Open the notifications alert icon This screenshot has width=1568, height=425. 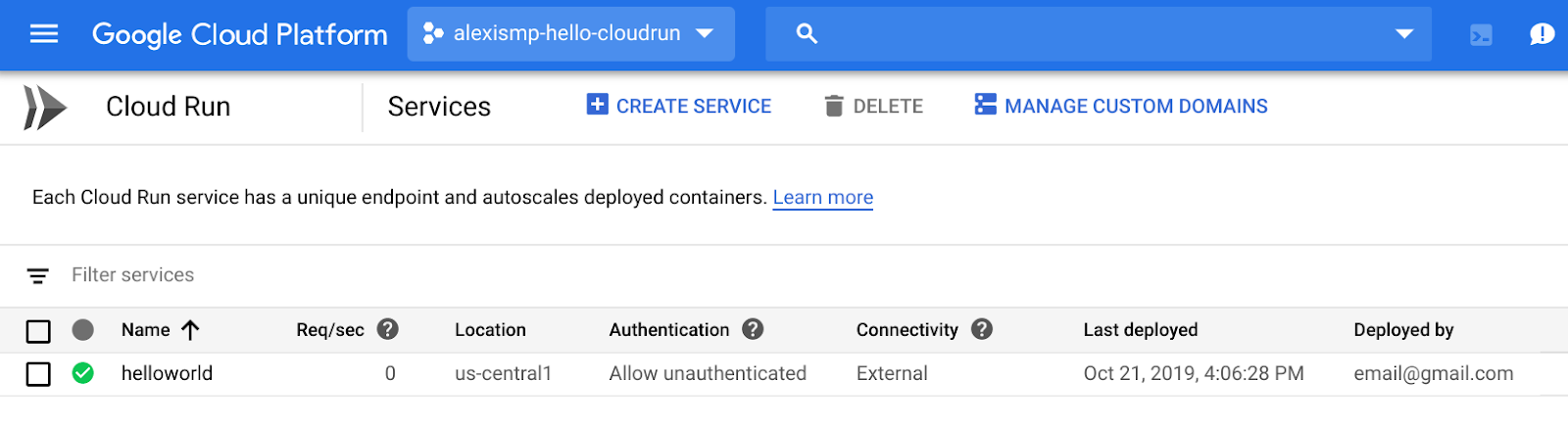click(1542, 34)
